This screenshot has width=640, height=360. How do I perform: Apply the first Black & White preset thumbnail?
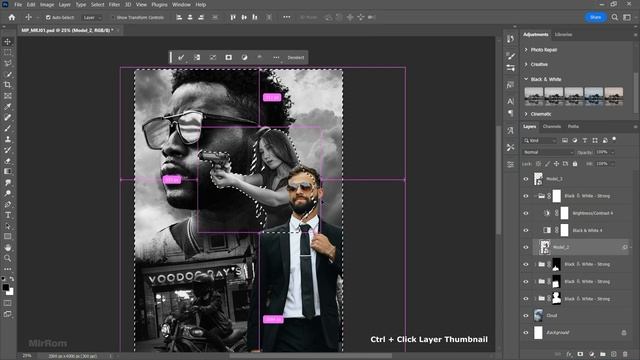[533, 96]
